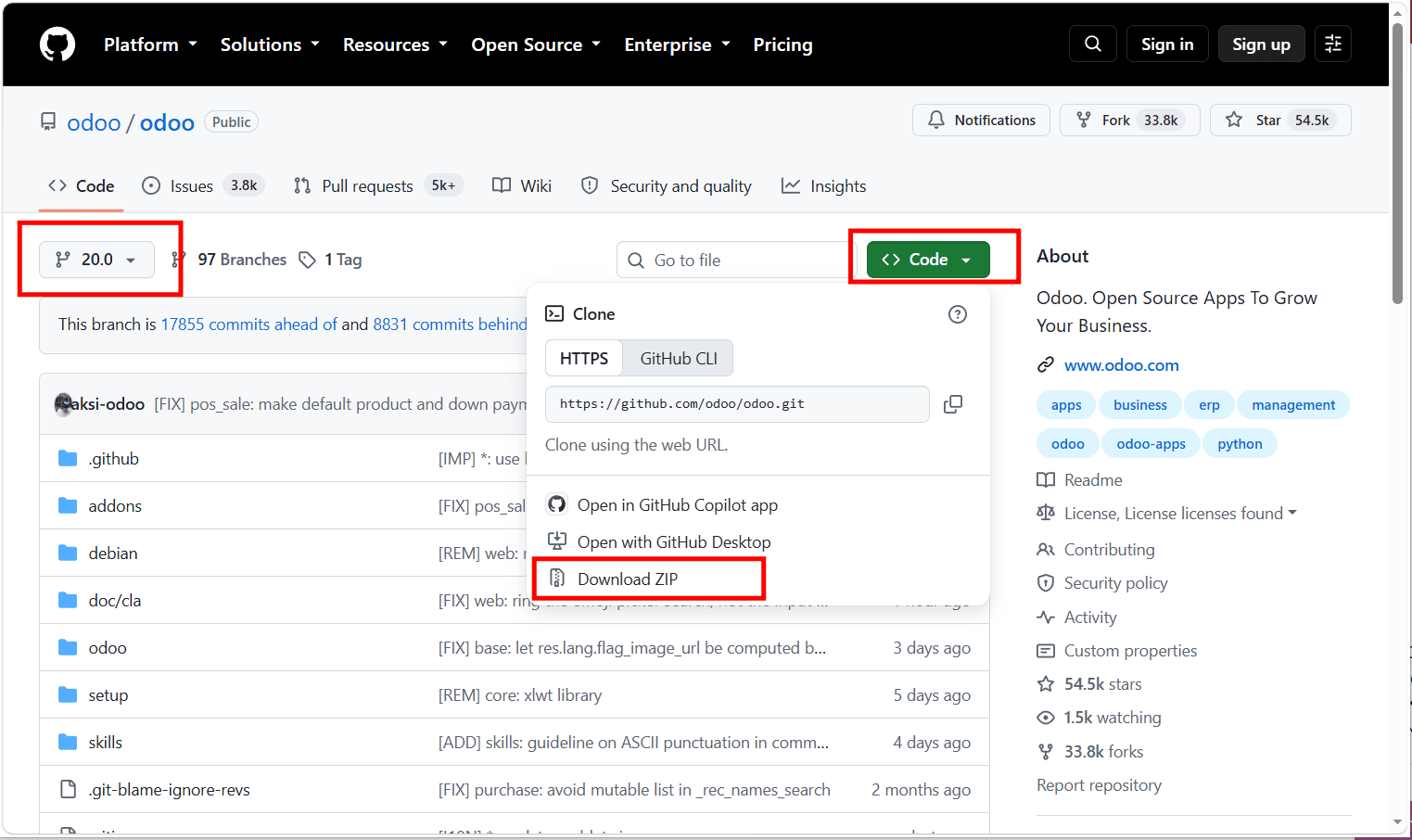Screen dimensions: 1412x840
Task: Click the skills folder icon
Action: (x=68, y=742)
